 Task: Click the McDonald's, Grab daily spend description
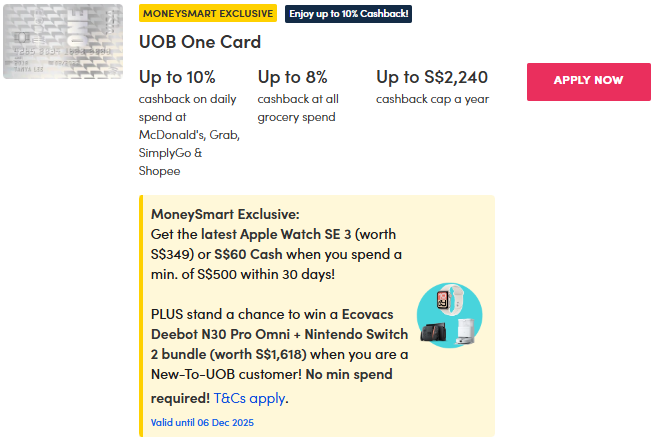tap(189, 135)
